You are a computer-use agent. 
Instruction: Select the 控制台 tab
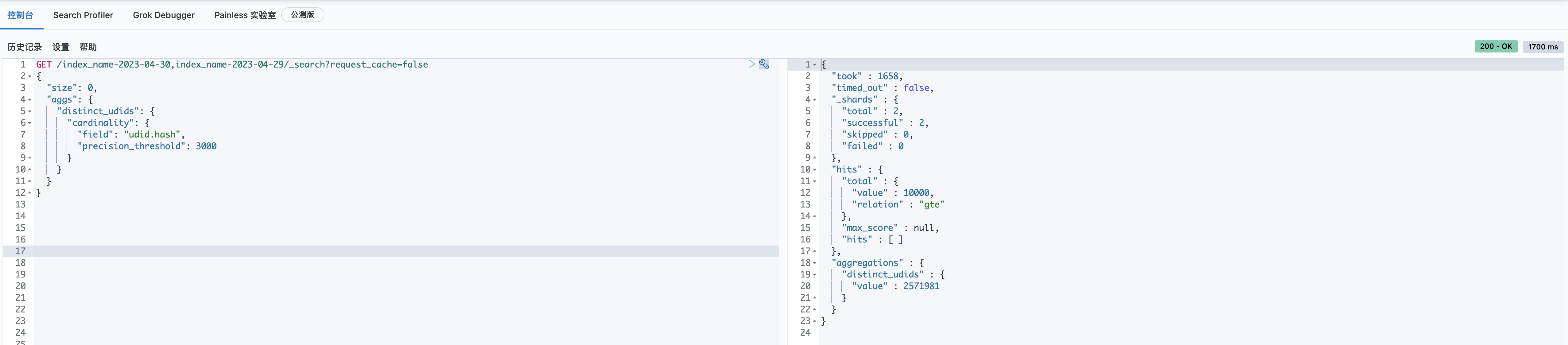pos(21,15)
